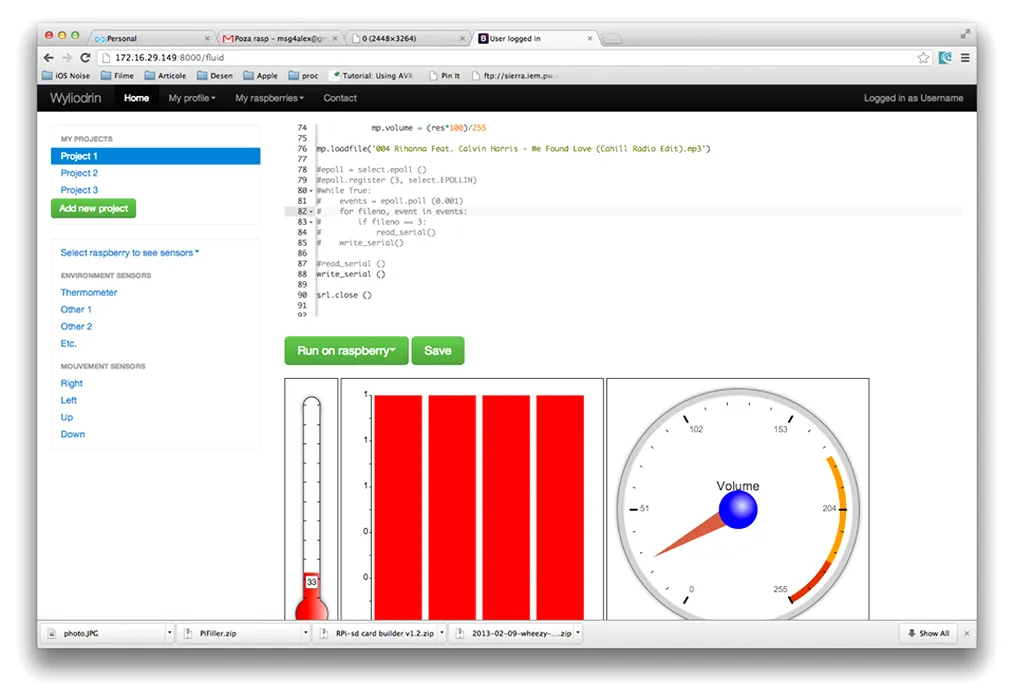Reload the page with the refresh icon
The image size is (1014, 700).
[86, 58]
